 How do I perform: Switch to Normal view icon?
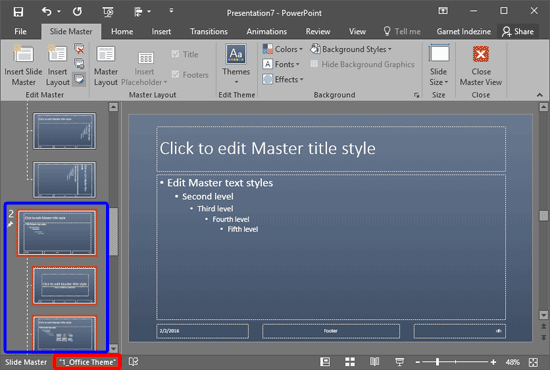[x=325, y=362]
